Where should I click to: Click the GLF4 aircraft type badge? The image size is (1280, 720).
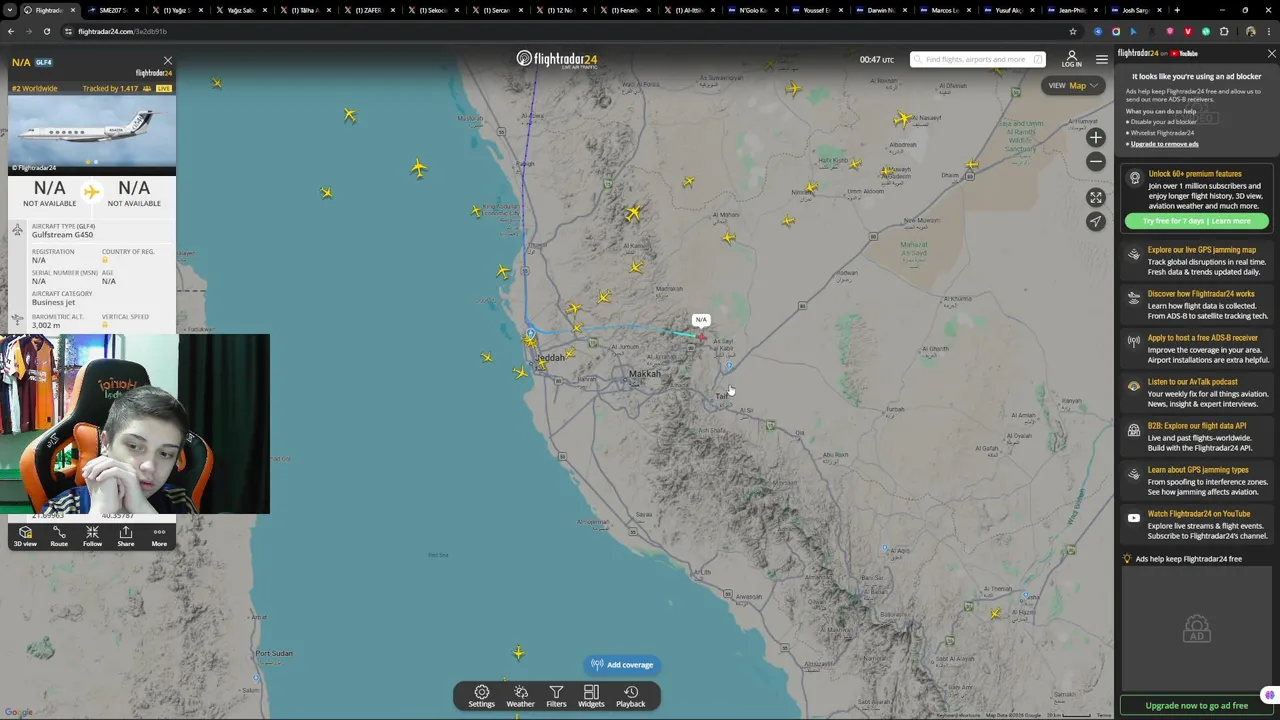click(44, 62)
